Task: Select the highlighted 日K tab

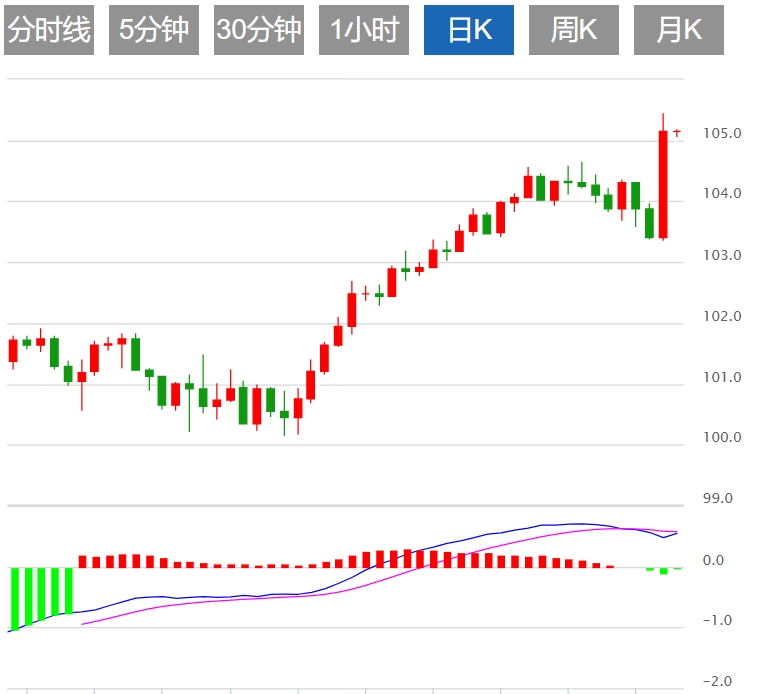Action: click(468, 30)
